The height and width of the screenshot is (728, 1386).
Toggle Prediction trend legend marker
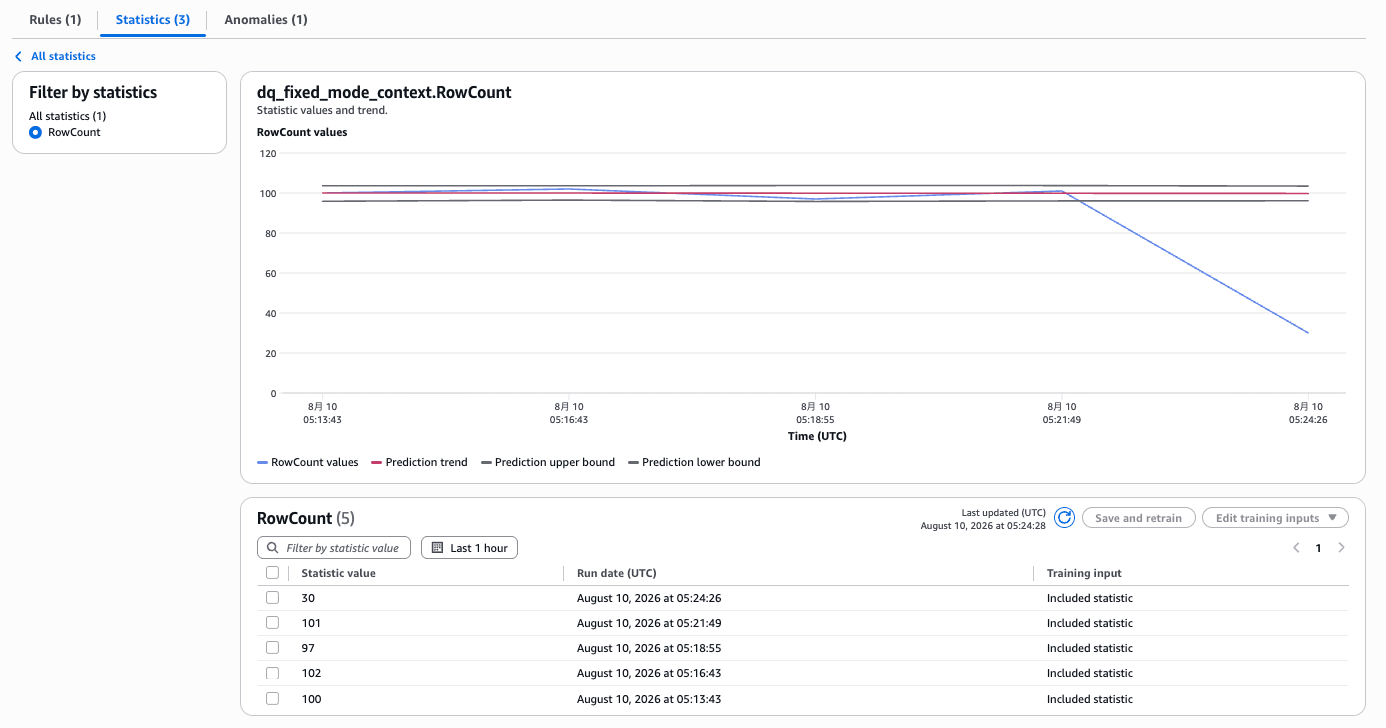(x=377, y=462)
